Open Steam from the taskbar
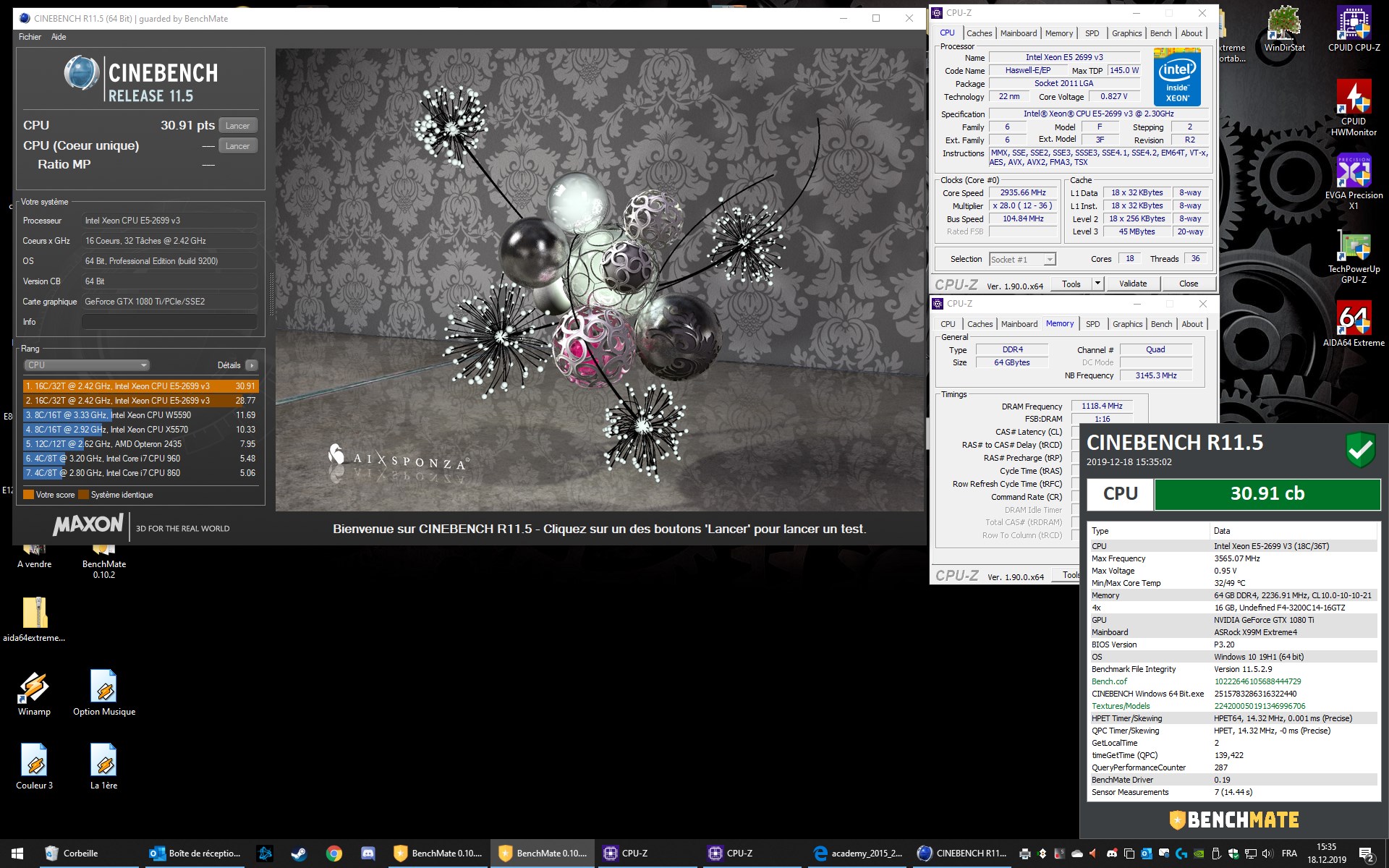Screen dimensions: 1389x868 pyautogui.click(x=299, y=854)
